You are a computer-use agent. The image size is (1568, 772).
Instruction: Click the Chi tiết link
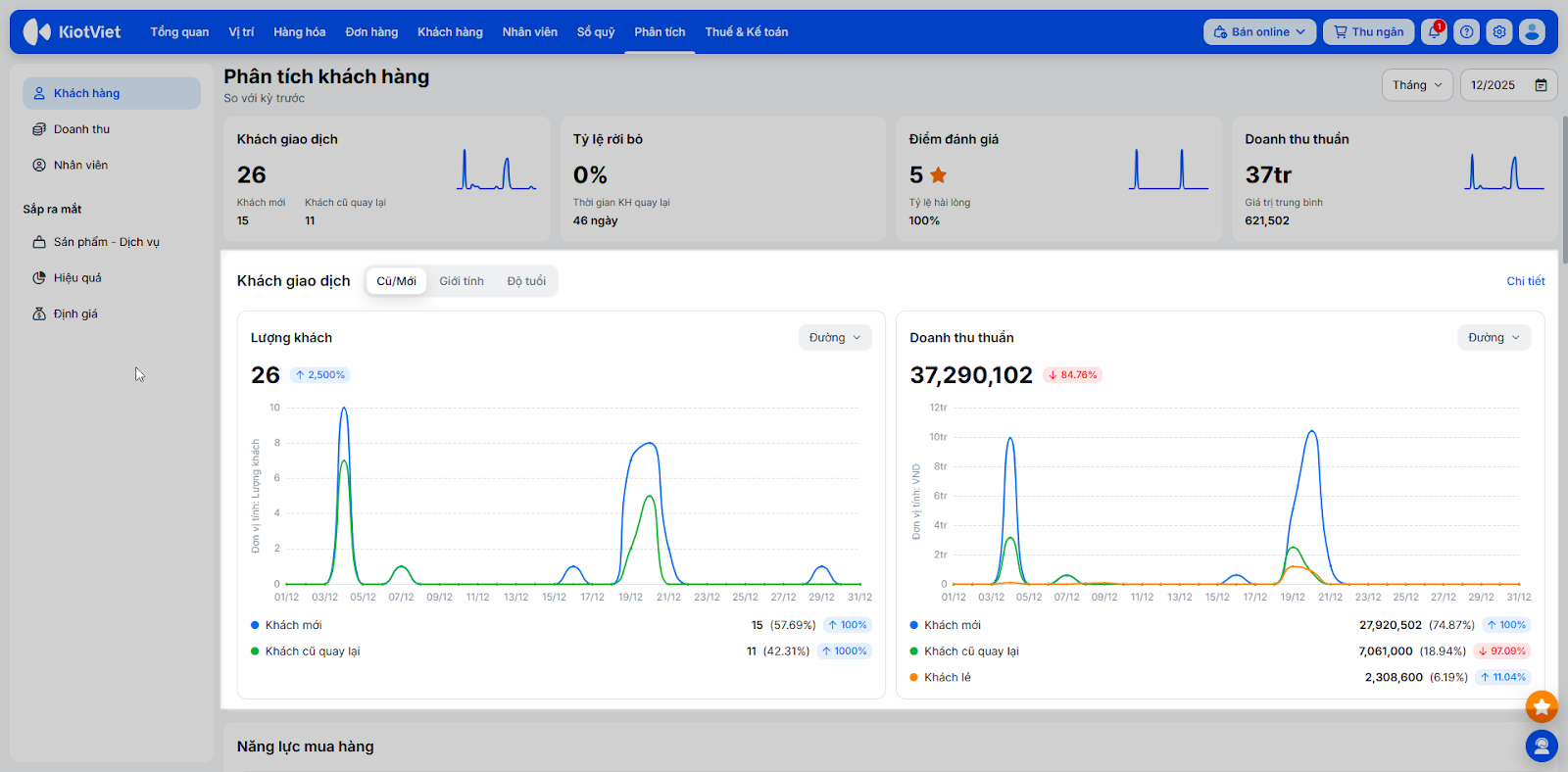click(1525, 281)
